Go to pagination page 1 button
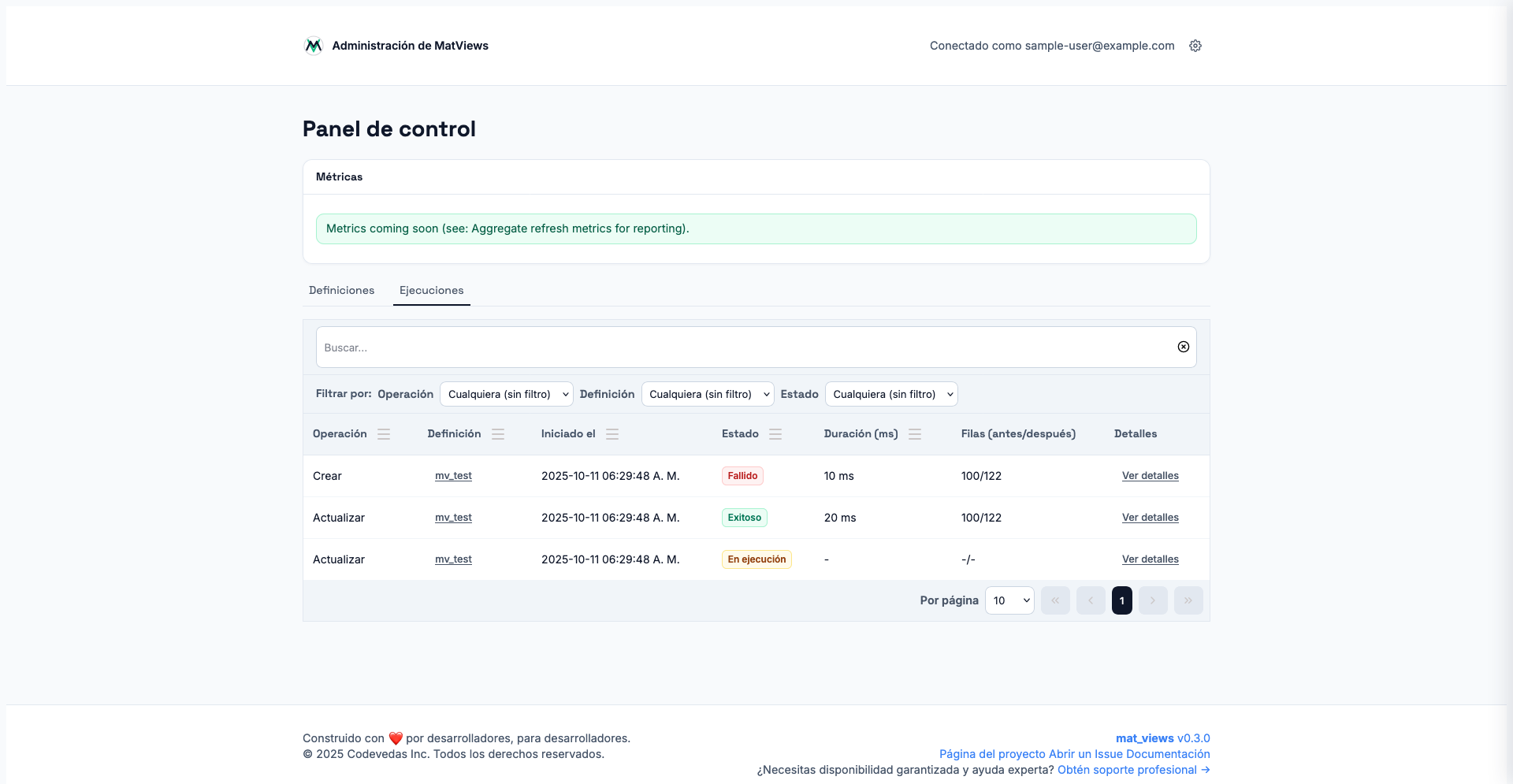Screen dimensions: 1513x784 pyautogui.click(x=1121, y=600)
